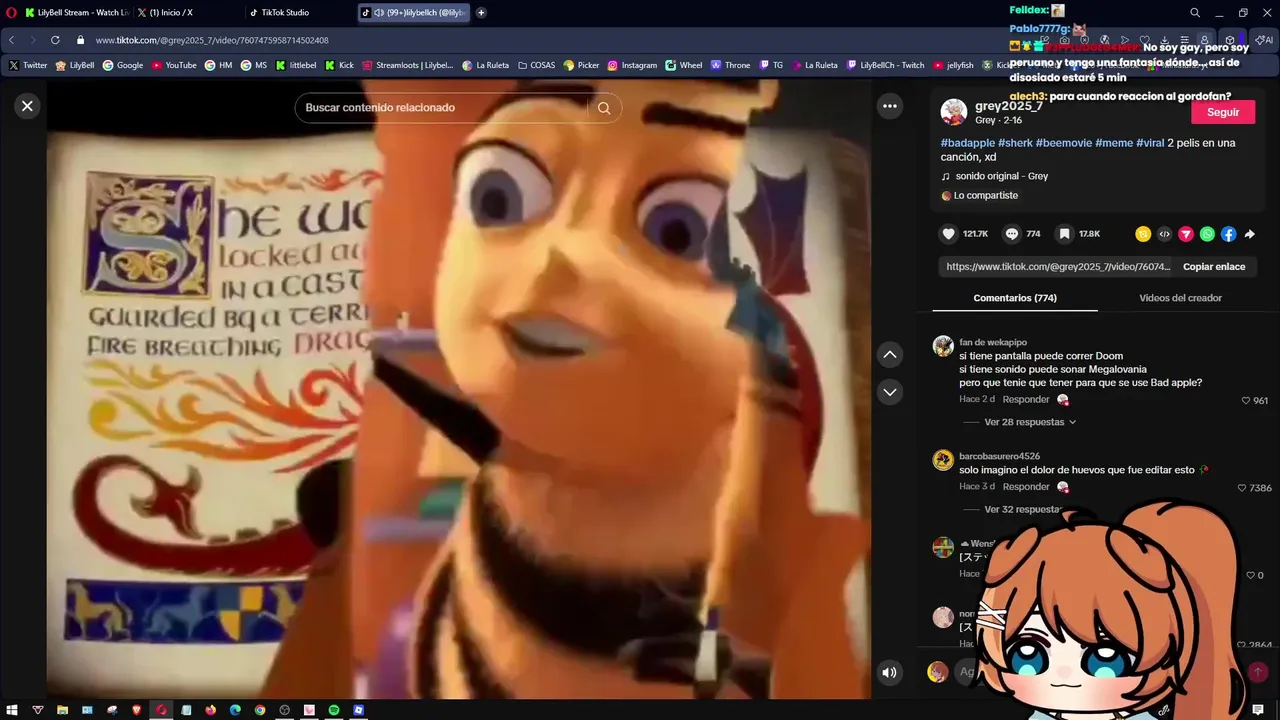Open Brave browser from taskbar
The image size is (1280, 720).
[137, 710]
